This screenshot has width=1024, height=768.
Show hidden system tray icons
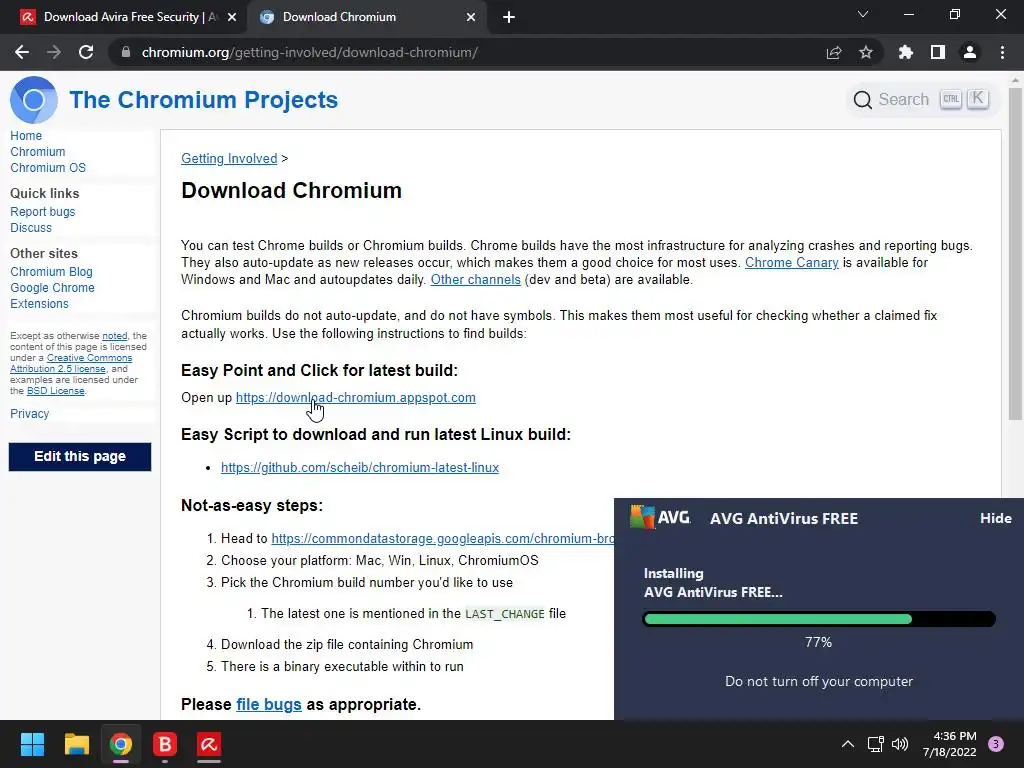tap(848, 744)
